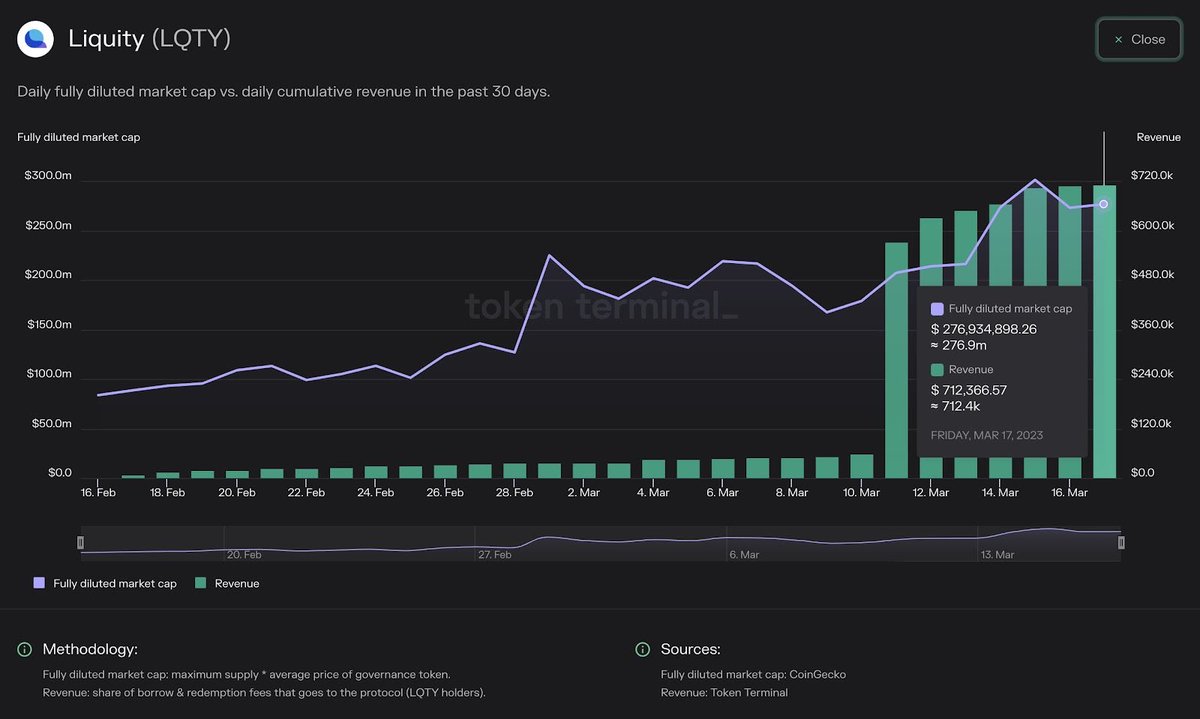Click the tooltip value $ 712,366.57

point(969,389)
